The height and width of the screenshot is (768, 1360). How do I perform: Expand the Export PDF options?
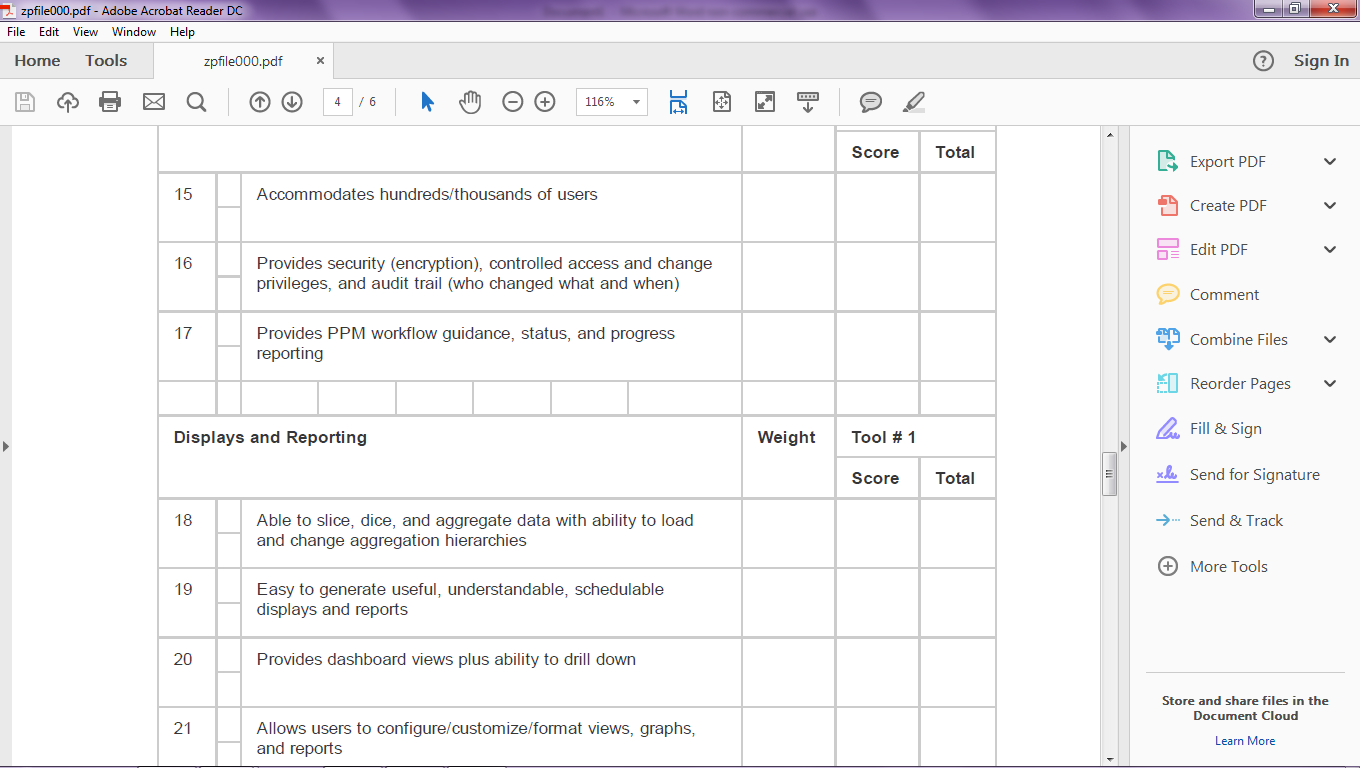coord(1330,160)
